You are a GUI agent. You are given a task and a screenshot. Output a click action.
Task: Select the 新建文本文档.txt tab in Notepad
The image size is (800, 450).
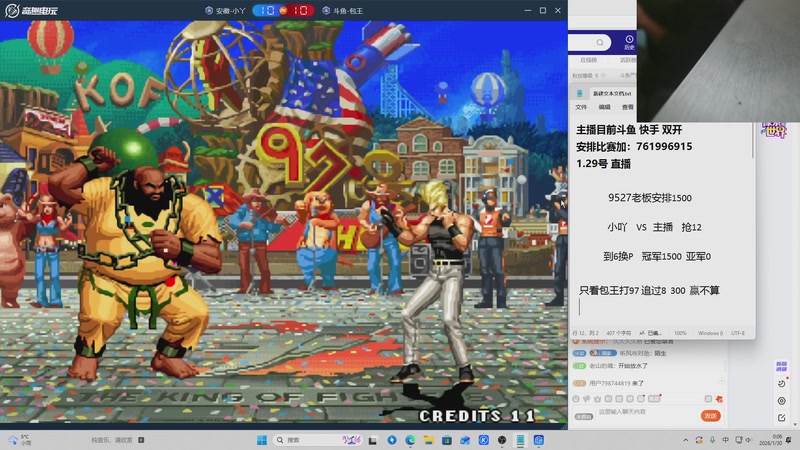pos(612,93)
